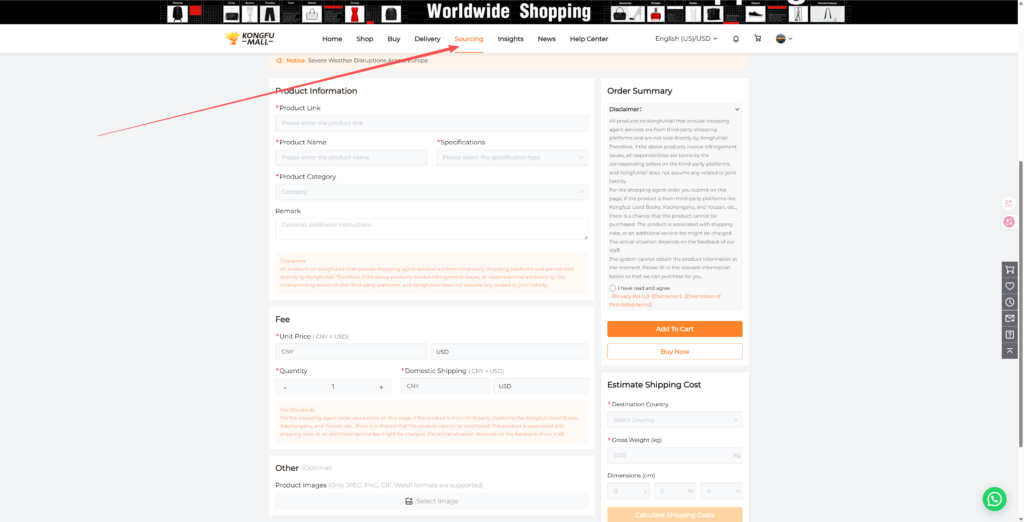Open cart from side toolbar
The width and height of the screenshot is (1024, 522).
(x=1010, y=269)
